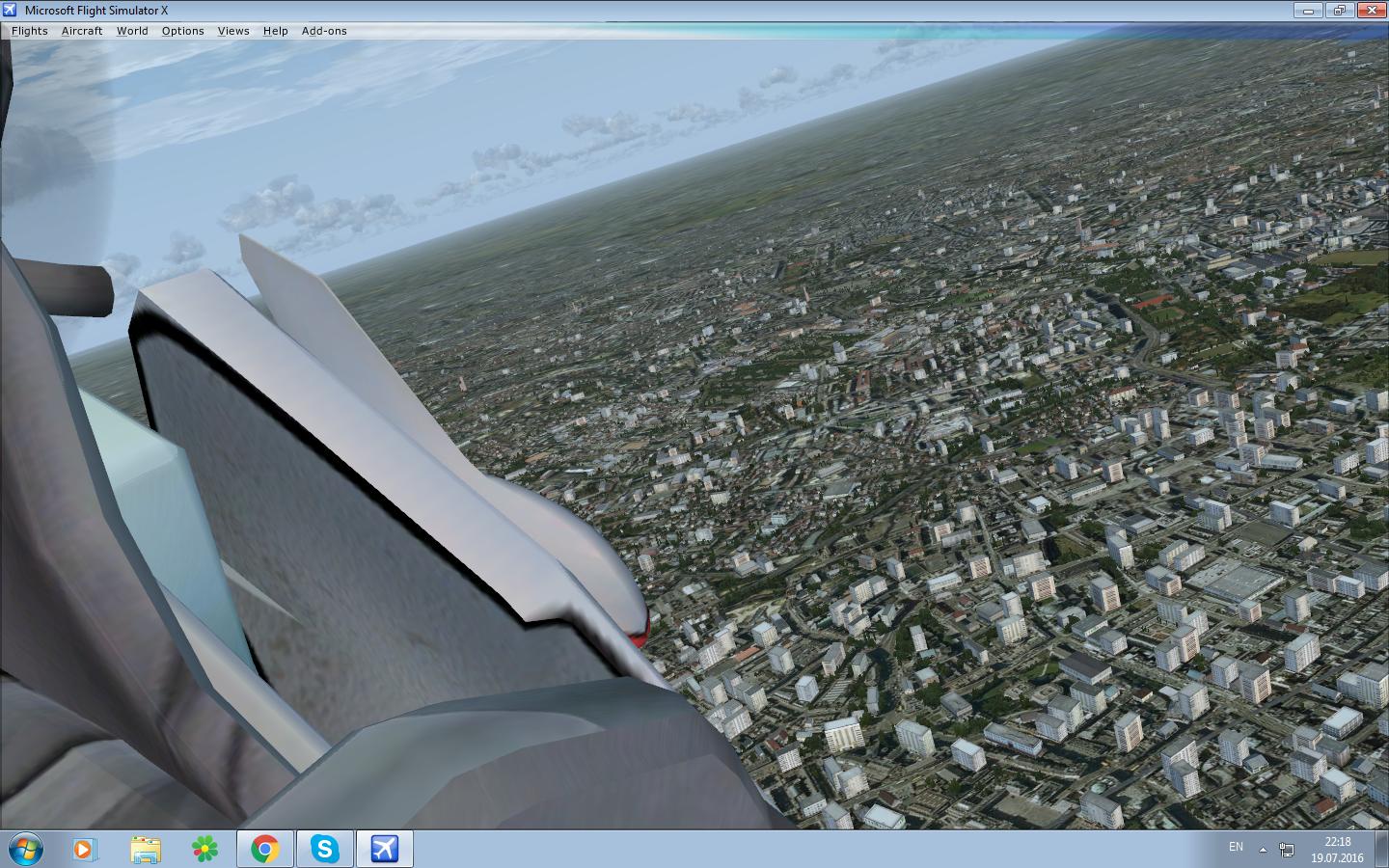This screenshot has width=1389, height=868.
Task: Open the Flights menu
Action: (30, 31)
